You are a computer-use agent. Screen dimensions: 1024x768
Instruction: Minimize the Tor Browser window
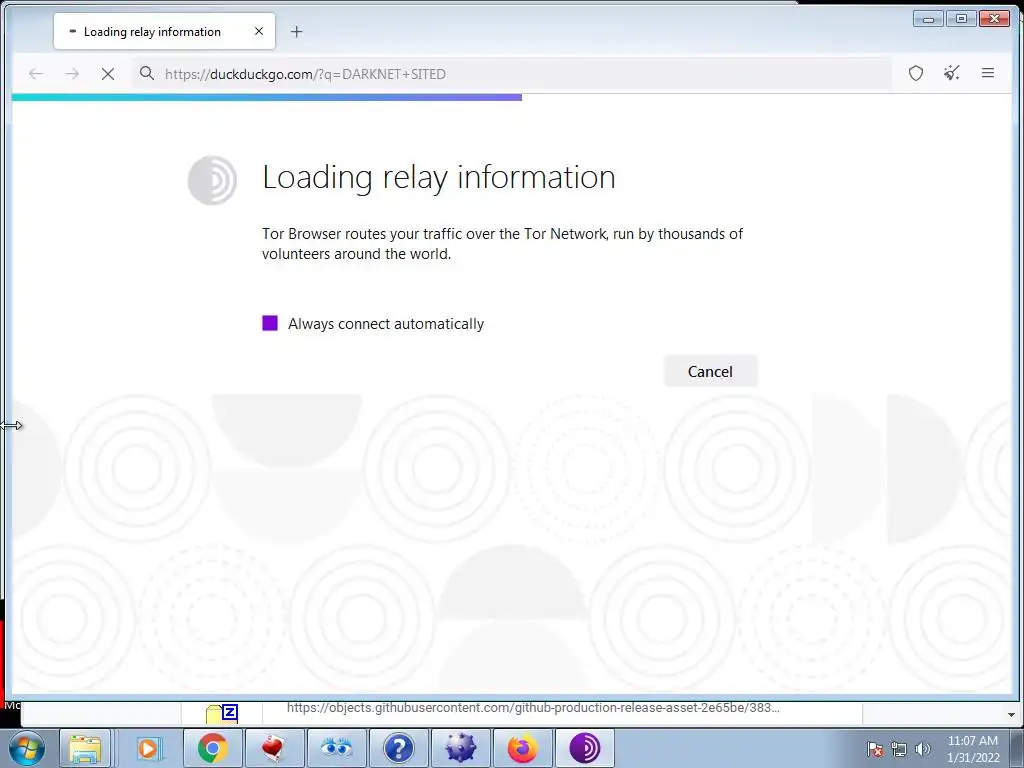928,18
